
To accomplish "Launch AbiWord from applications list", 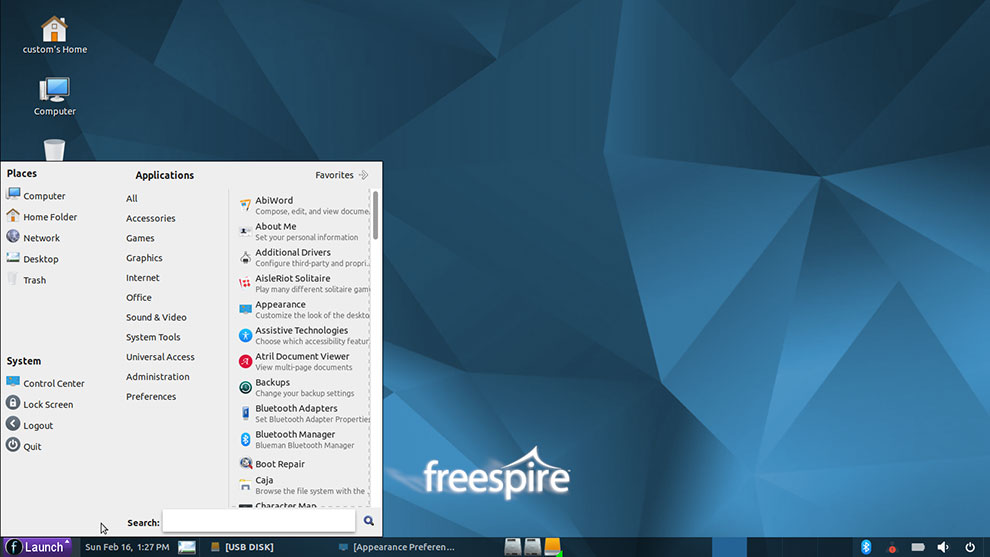I will pos(304,205).
